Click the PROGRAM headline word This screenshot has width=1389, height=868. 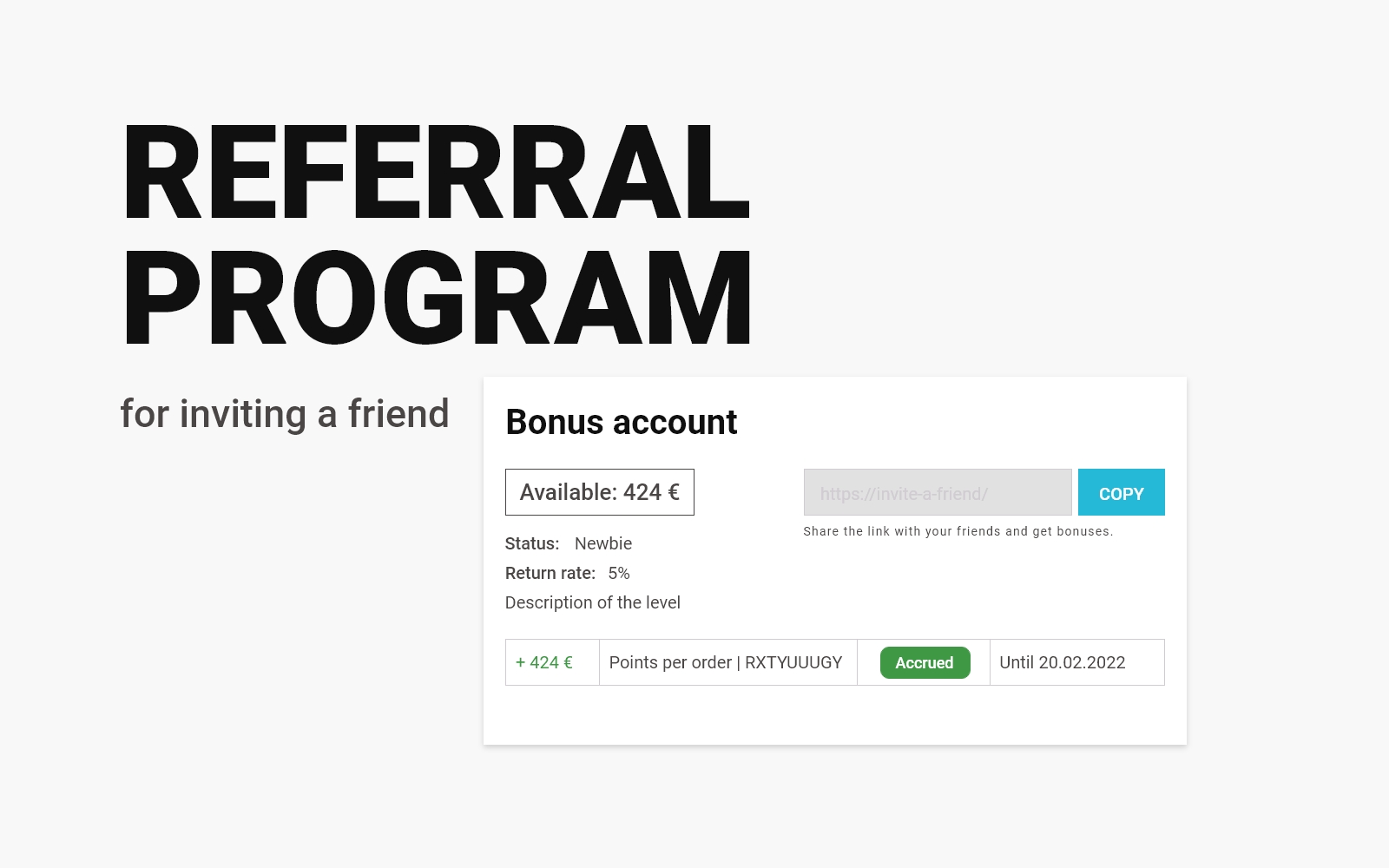pyautogui.click(x=438, y=298)
